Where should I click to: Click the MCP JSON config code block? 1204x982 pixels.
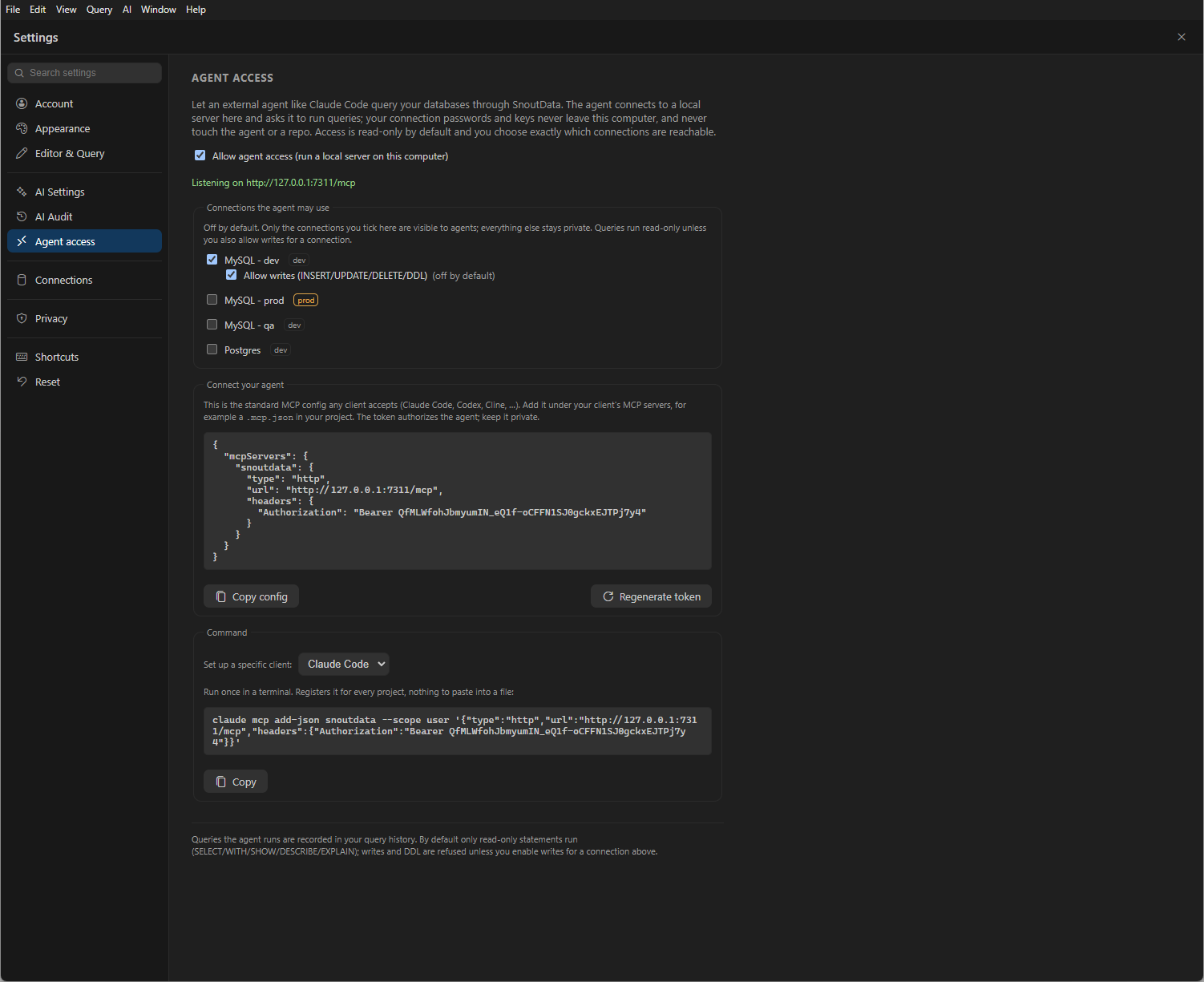[458, 501]
